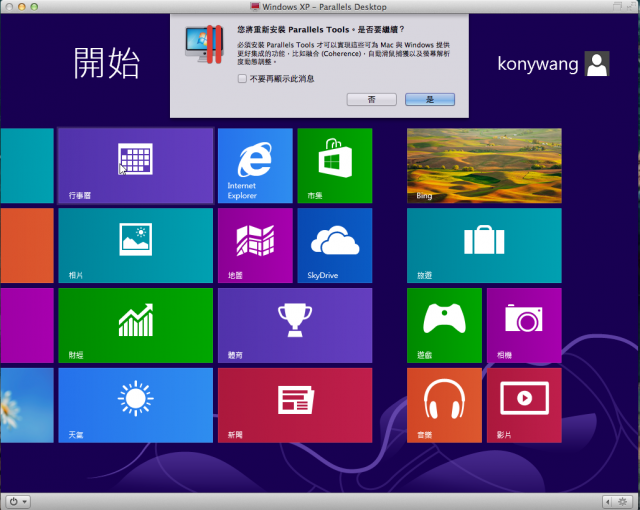Open the Store tile (市集)
The image size is (640, 510).
pos(335,166)
